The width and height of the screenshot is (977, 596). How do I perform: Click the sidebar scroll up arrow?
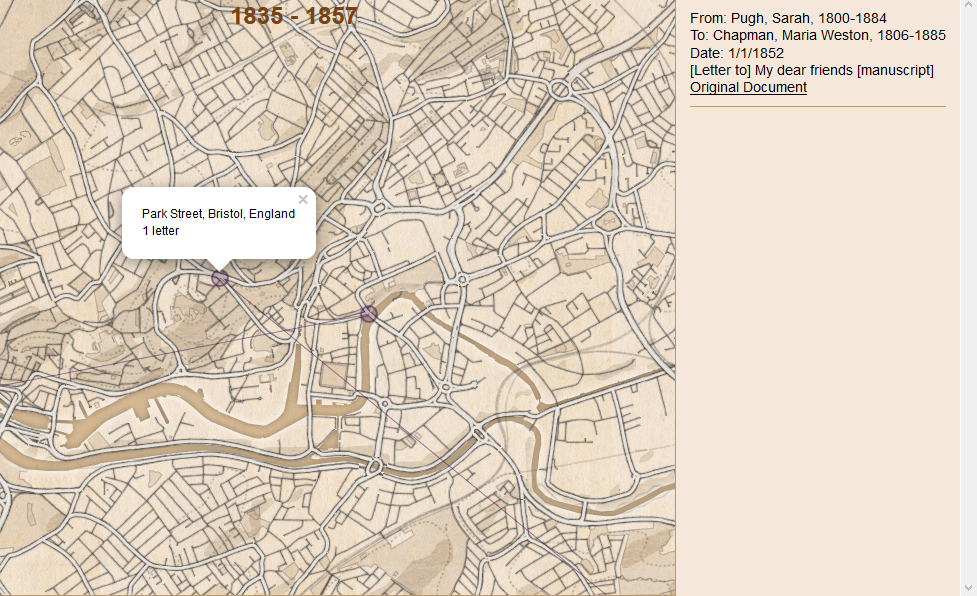coord(967,8)
